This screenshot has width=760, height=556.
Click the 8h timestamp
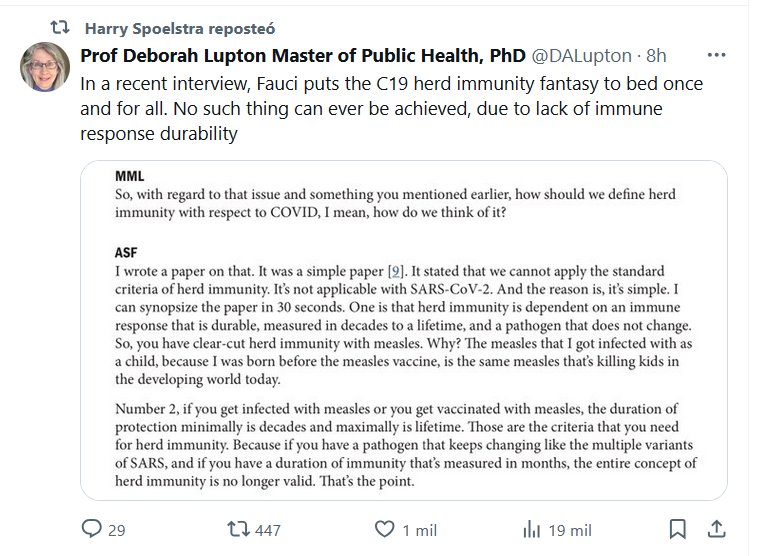[x=655, y=55]
